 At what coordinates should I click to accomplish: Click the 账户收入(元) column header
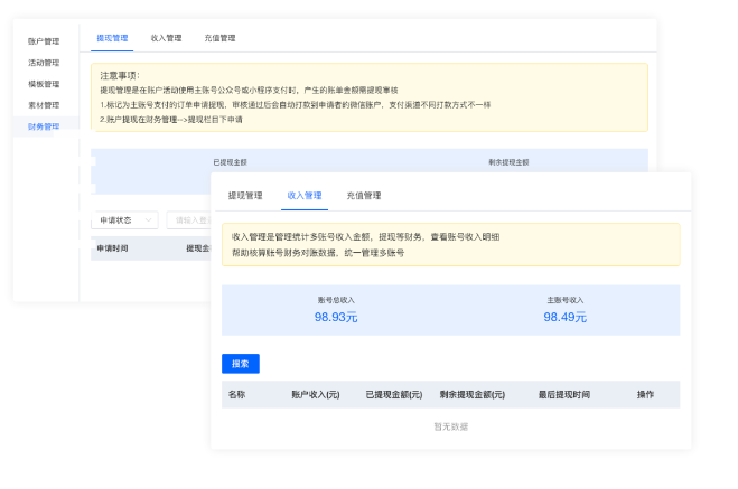[315, 394]
